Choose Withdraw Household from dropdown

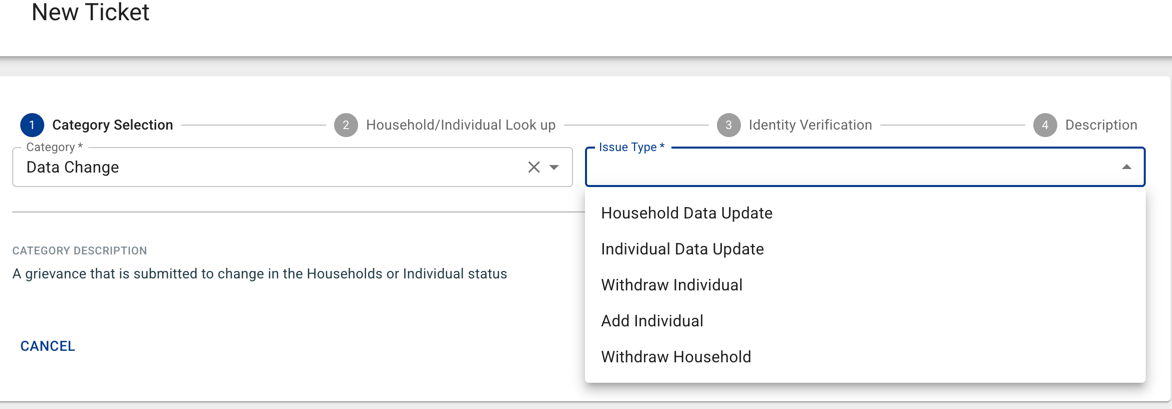pos(676,357)
